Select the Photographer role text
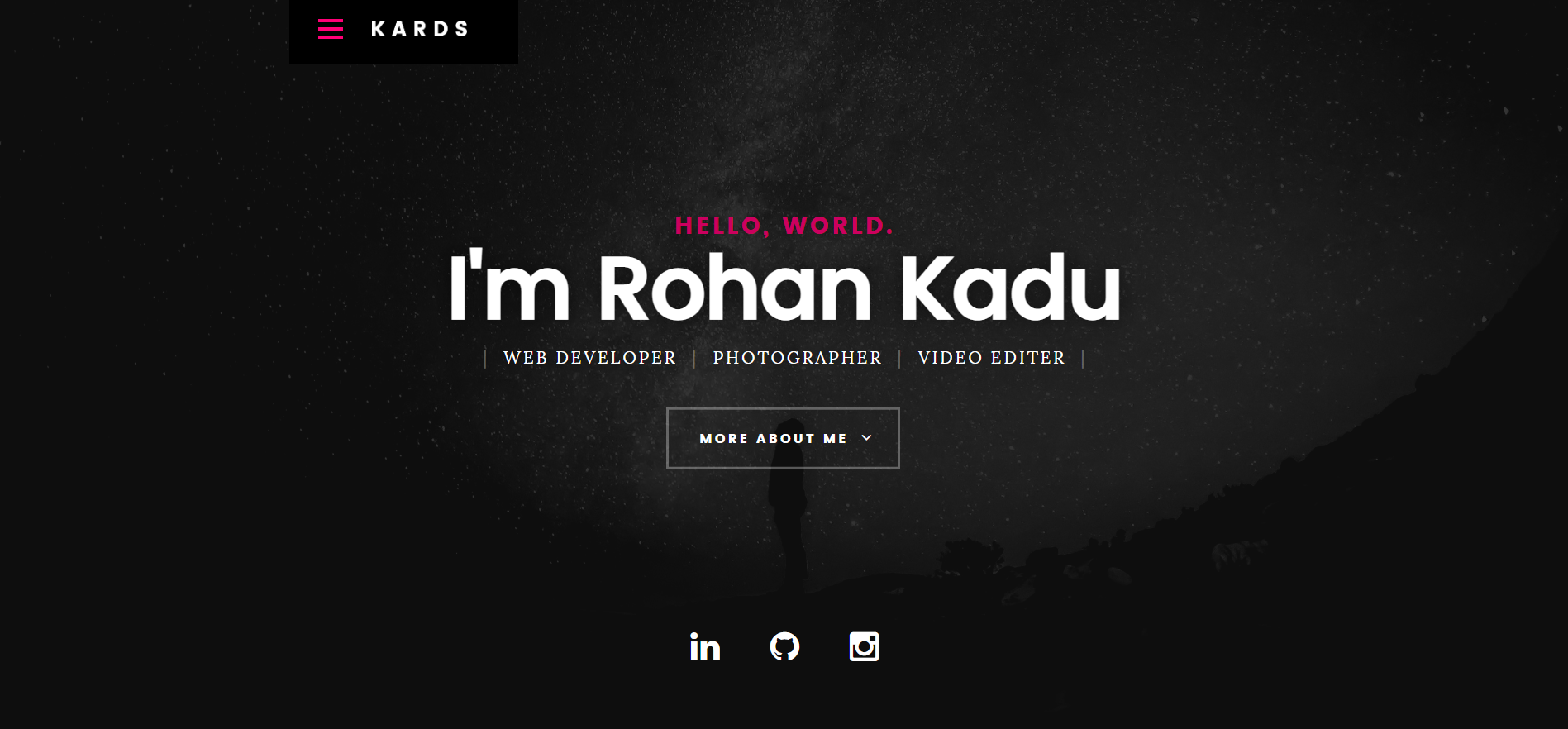This screenshot has height=729, width=1568. click(x=798, y=358)
